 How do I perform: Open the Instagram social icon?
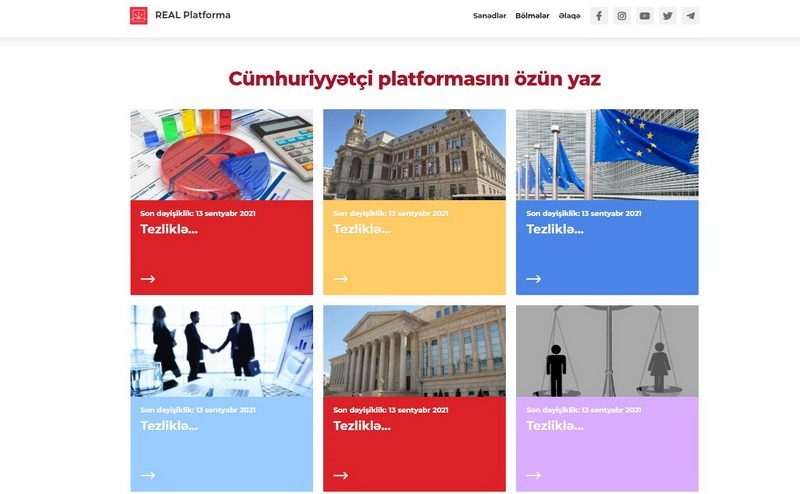[x=621, y=16]
